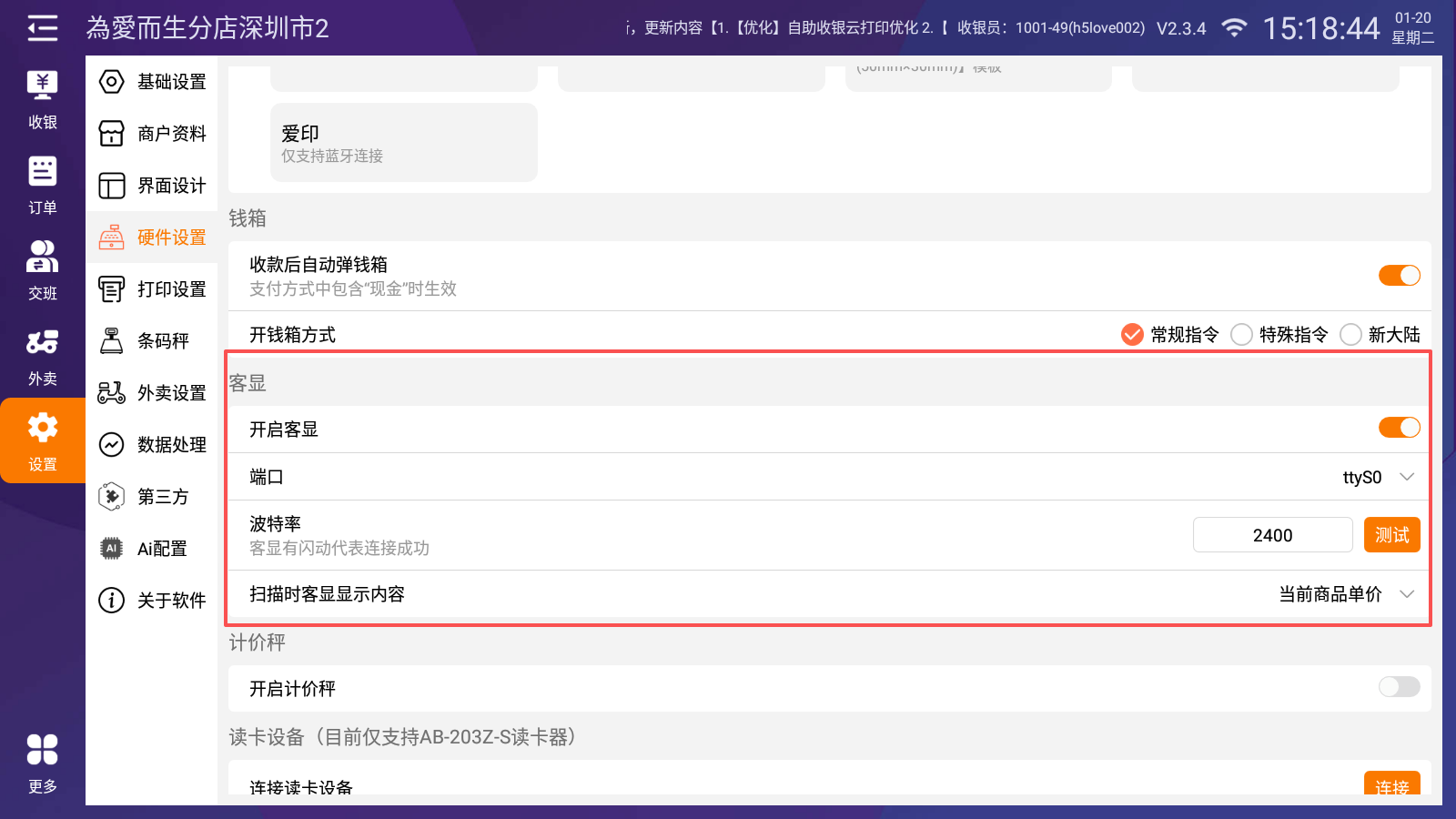Disable the 开启客显 switch

tap(1399, 428)
